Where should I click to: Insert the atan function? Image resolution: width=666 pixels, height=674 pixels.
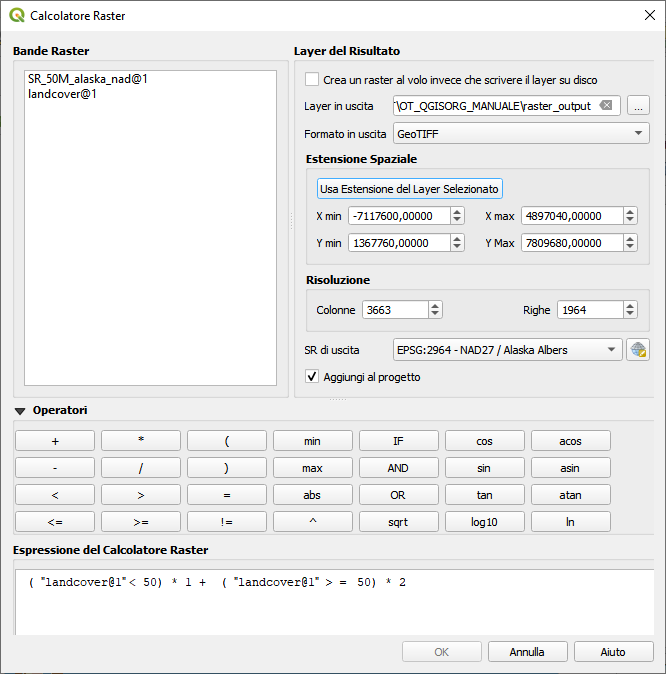pyautogui.click(x=571, y=495)
